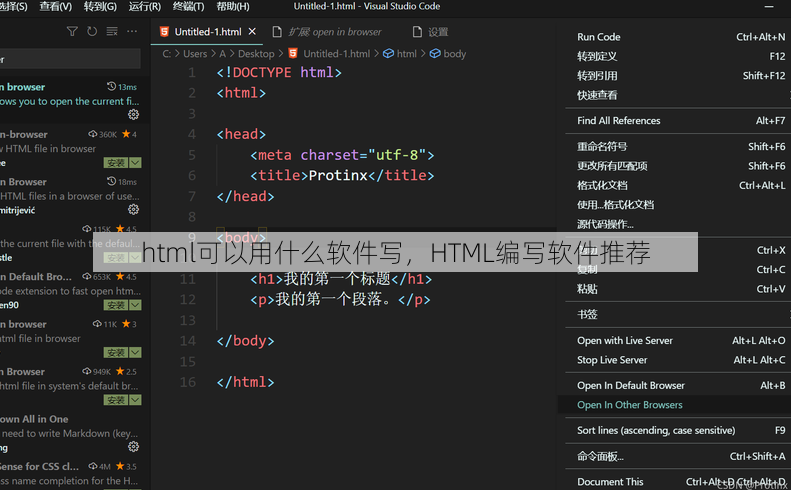Focus the extensions search box

coord(70,59)
